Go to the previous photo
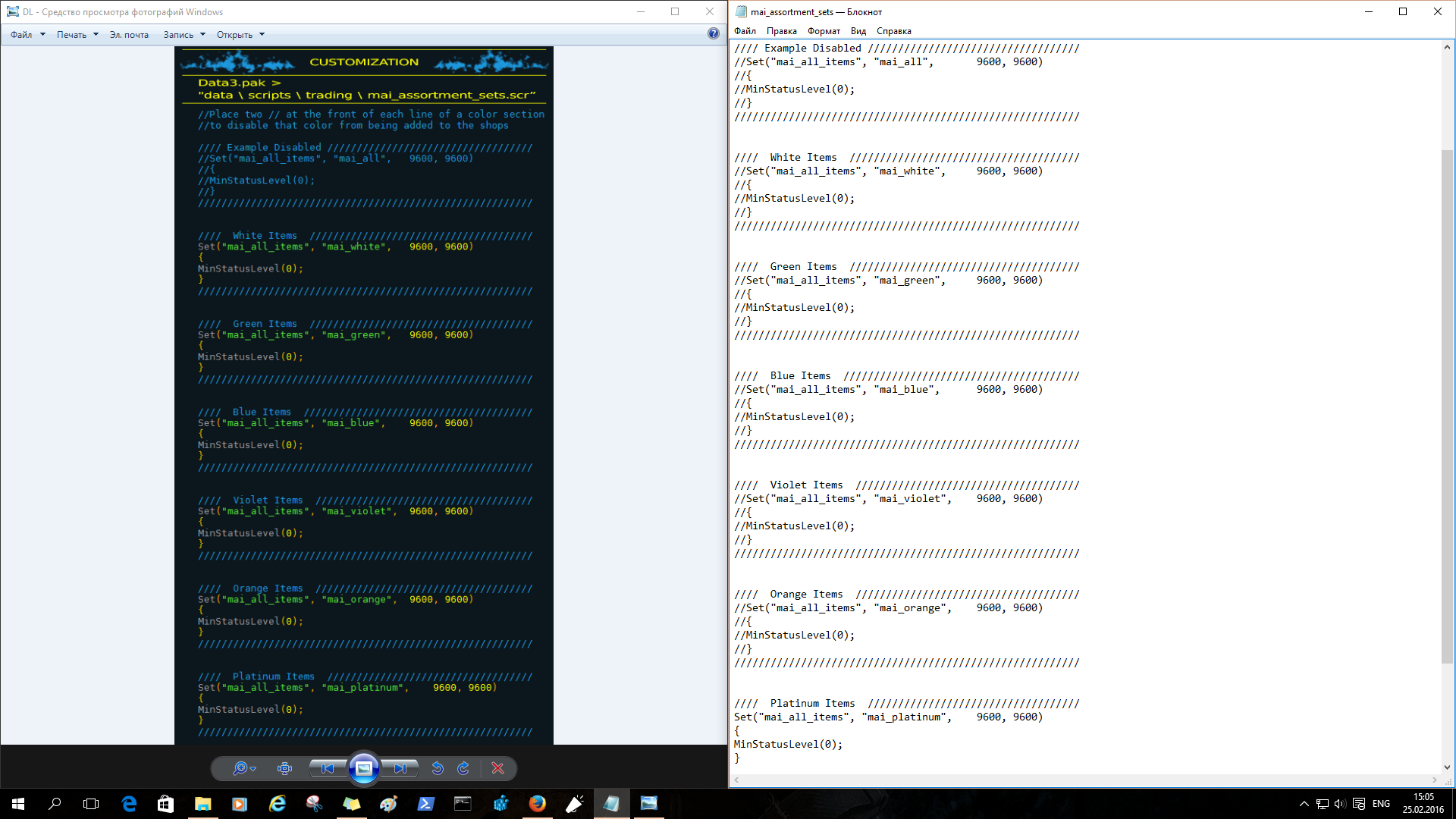This screenshot has width=1456, height=819. pos(327,768)
